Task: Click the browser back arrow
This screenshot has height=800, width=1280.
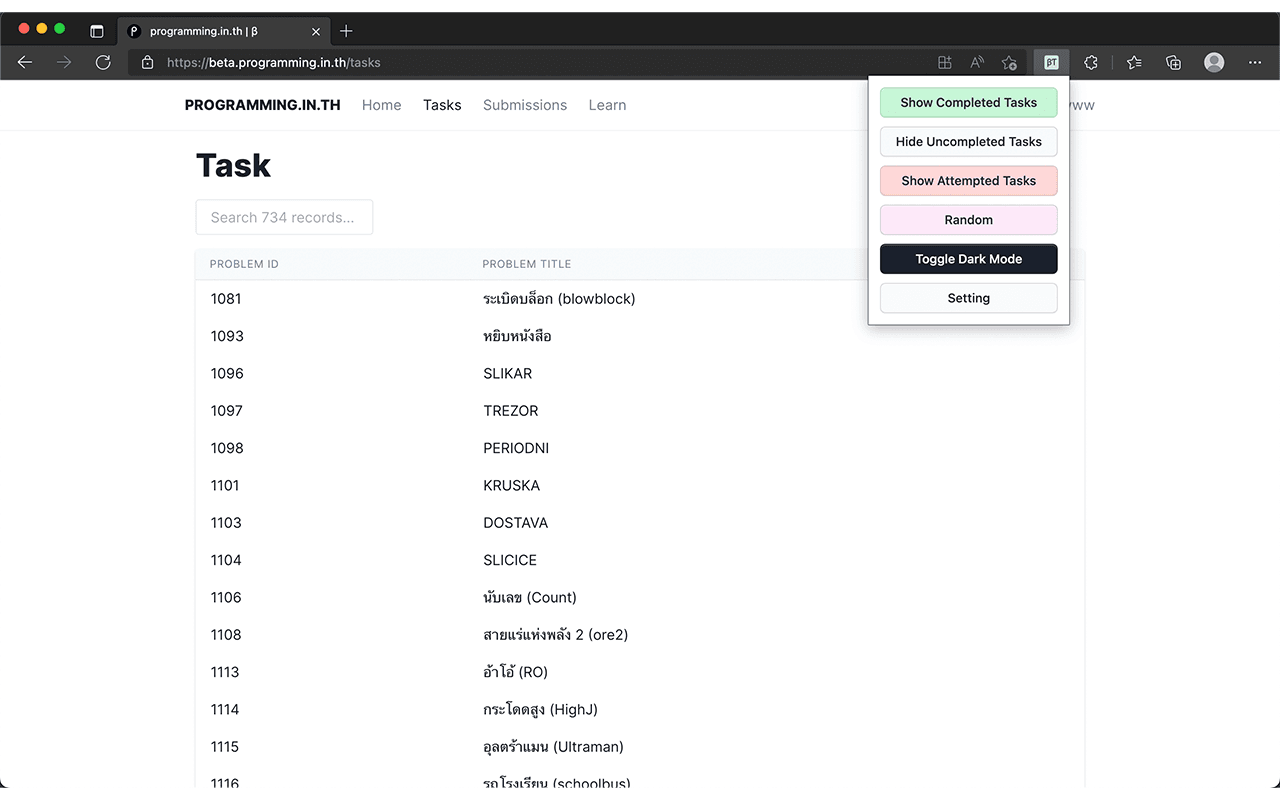Action: 25,62
